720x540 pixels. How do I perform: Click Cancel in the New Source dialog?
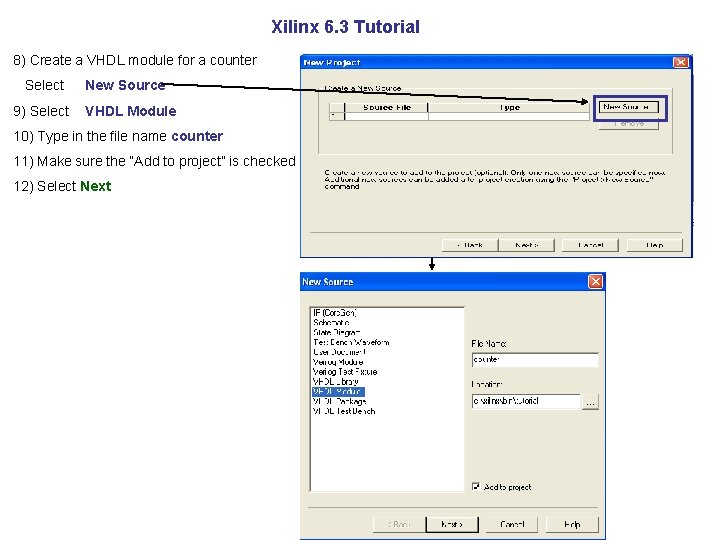coord(512,524)
